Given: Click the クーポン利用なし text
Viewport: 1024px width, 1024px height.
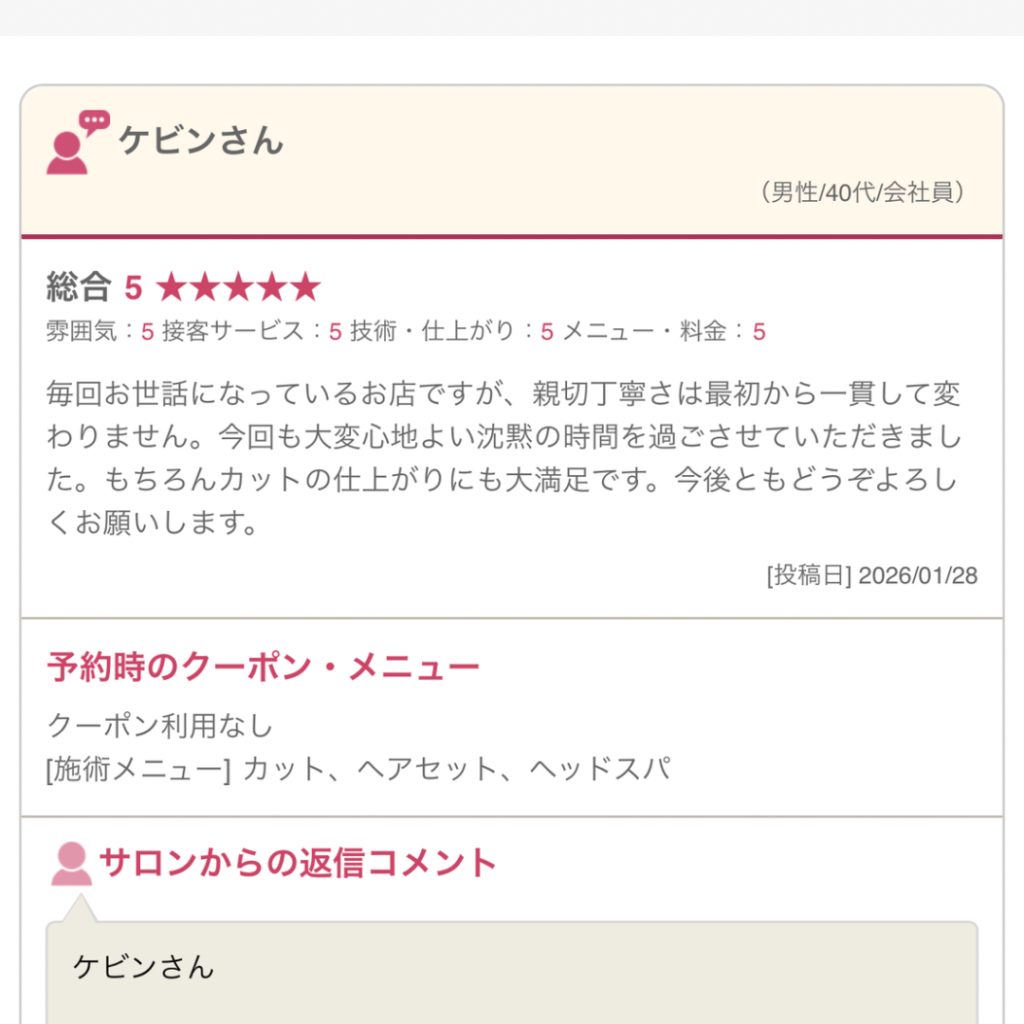Looking at the screenshot, I should tap(160, 725).
